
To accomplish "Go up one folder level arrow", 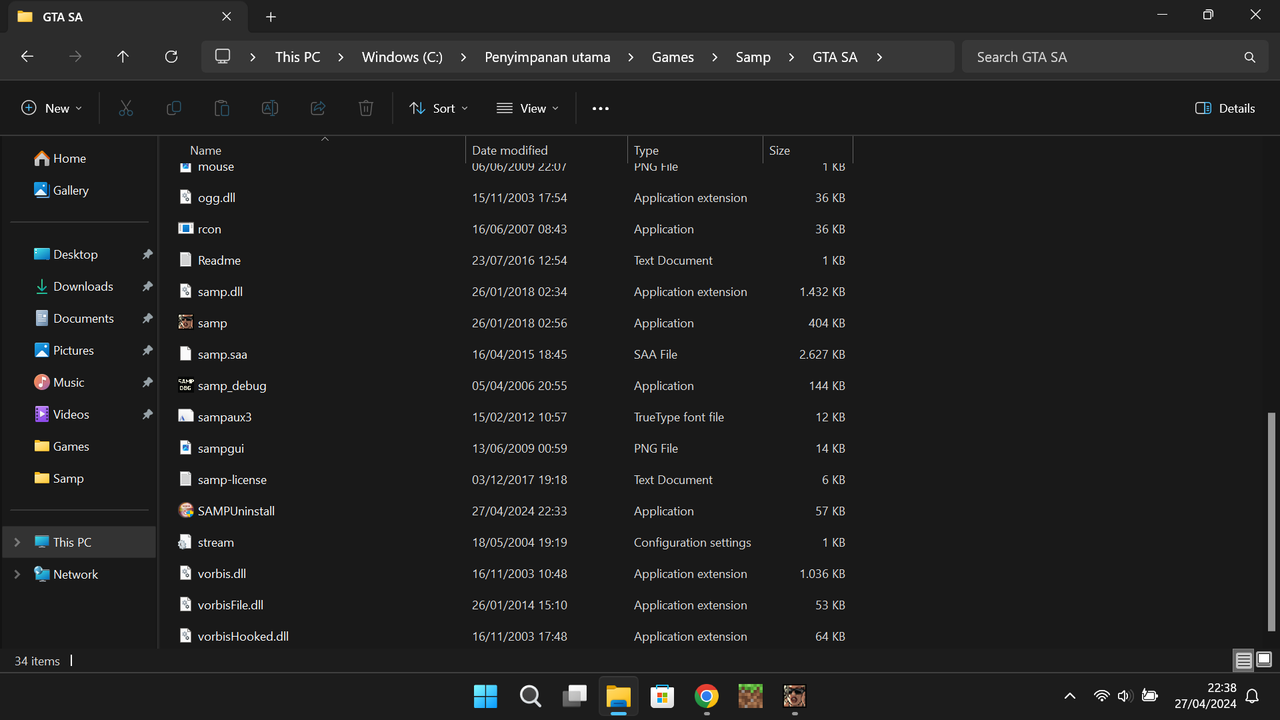I will (123, 57).
